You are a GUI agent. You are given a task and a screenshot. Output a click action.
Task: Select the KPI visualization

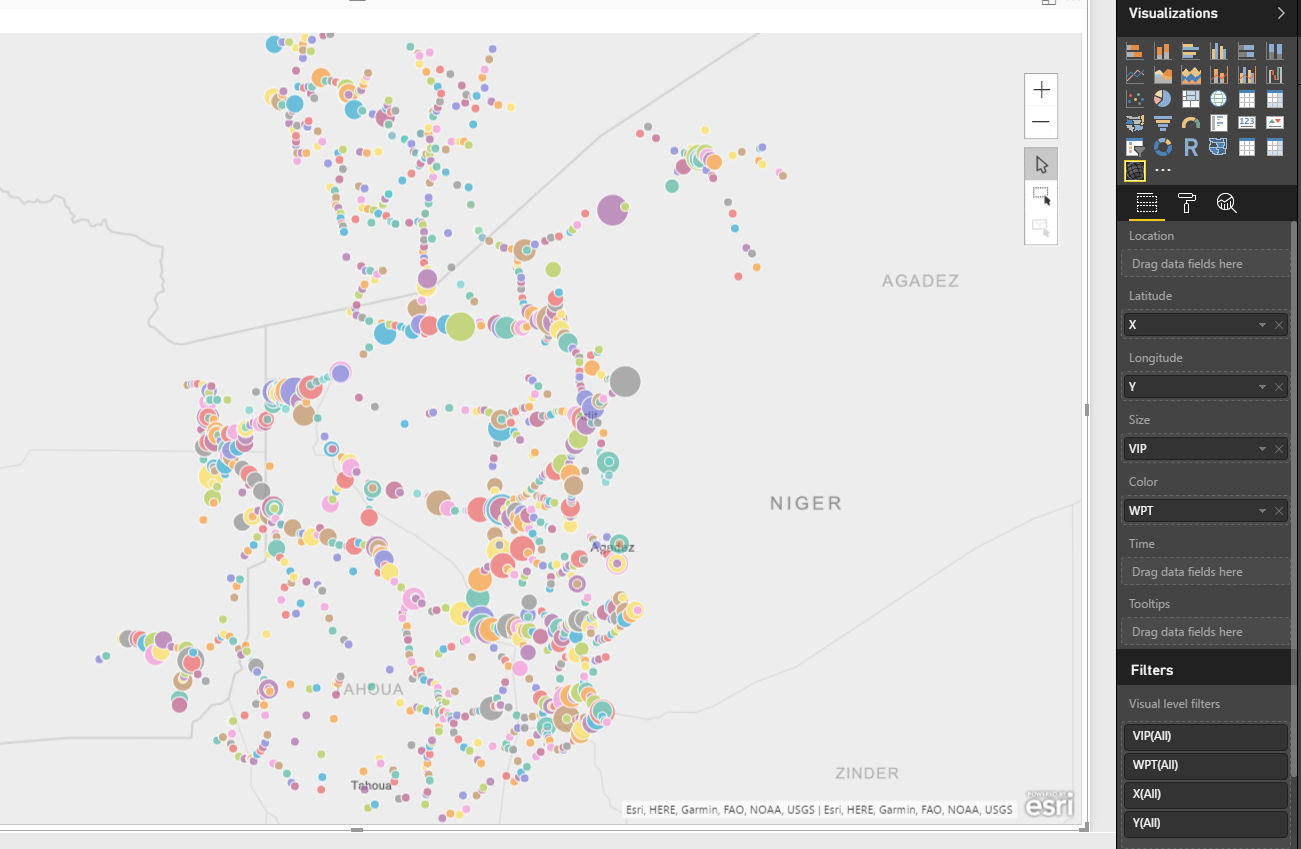click(x=1274, y=123)
